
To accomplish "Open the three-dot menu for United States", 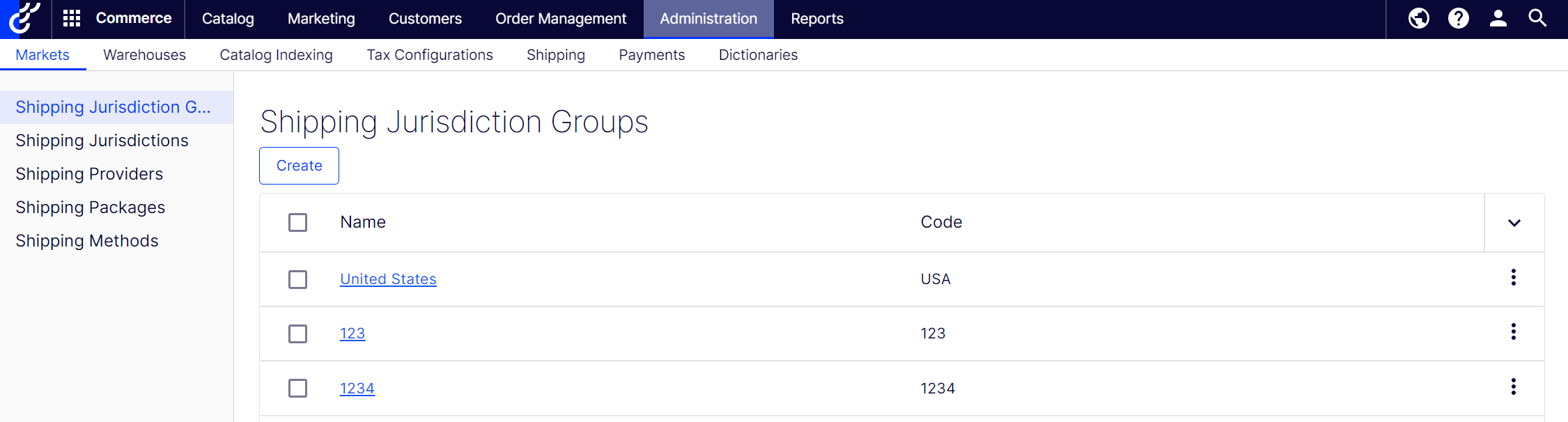I will 1514,278.
